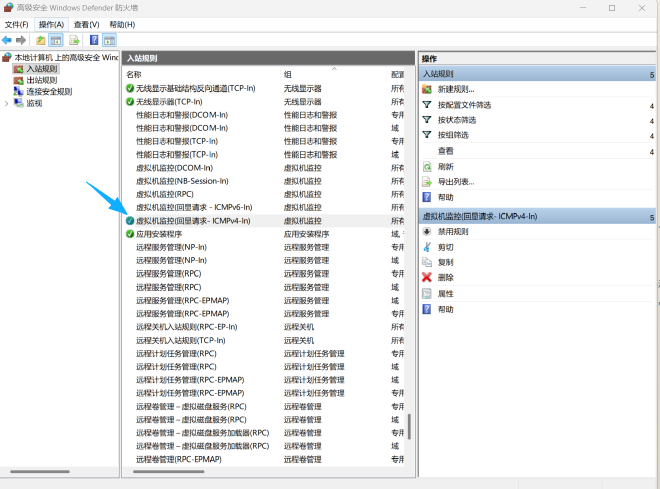Open 属性 for the selected rule
Viewport: 660px width, 489px height.
(x=445, y=293)
